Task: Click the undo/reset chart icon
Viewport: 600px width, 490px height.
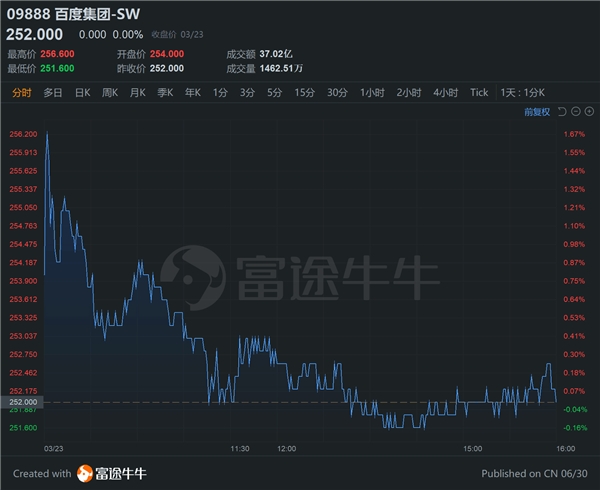Action: coord(562,112)
